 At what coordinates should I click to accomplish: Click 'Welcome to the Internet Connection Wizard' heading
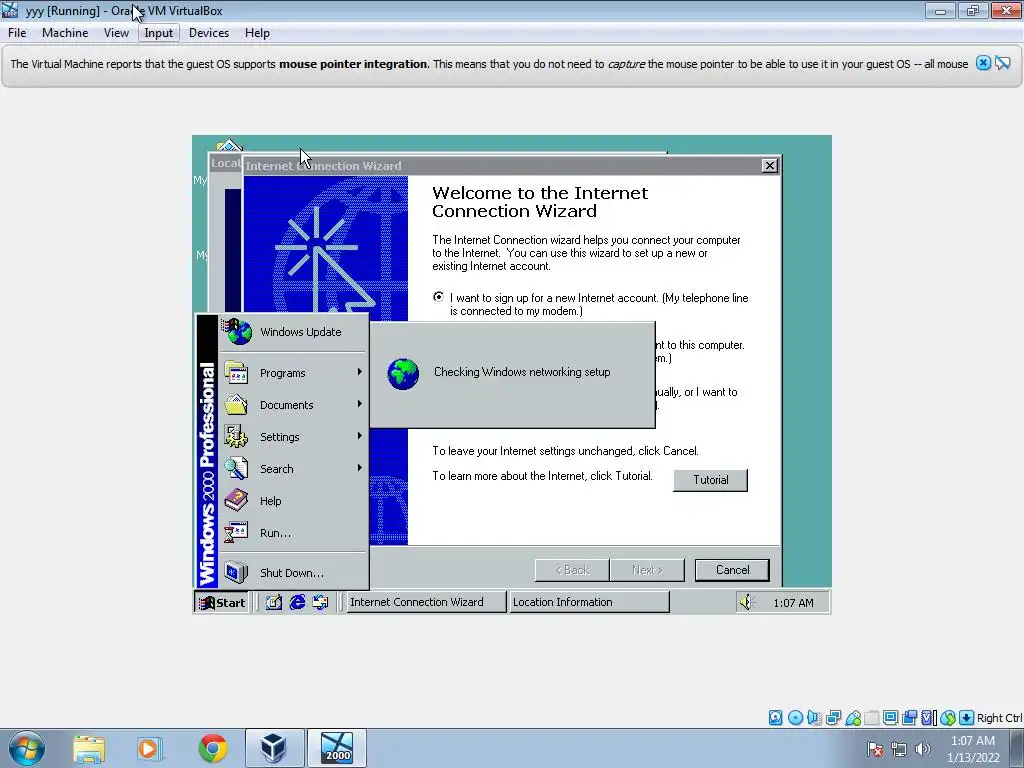click(x=540, y=202)
